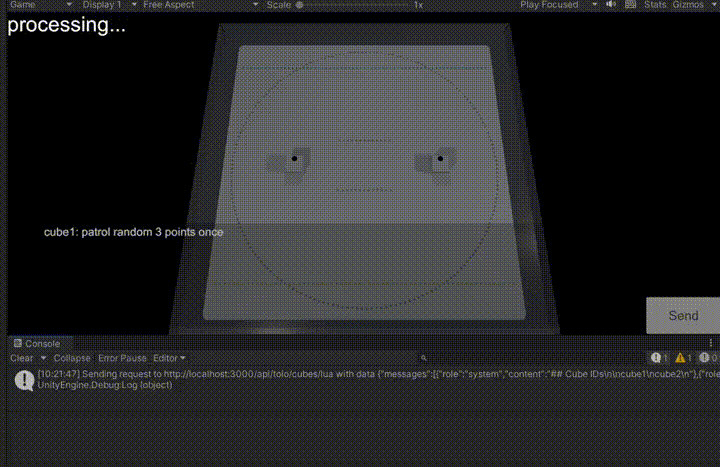Toggle the keyboard shortcuts icon in Game toolbar
Screen dimensions: 720x467
630,5
